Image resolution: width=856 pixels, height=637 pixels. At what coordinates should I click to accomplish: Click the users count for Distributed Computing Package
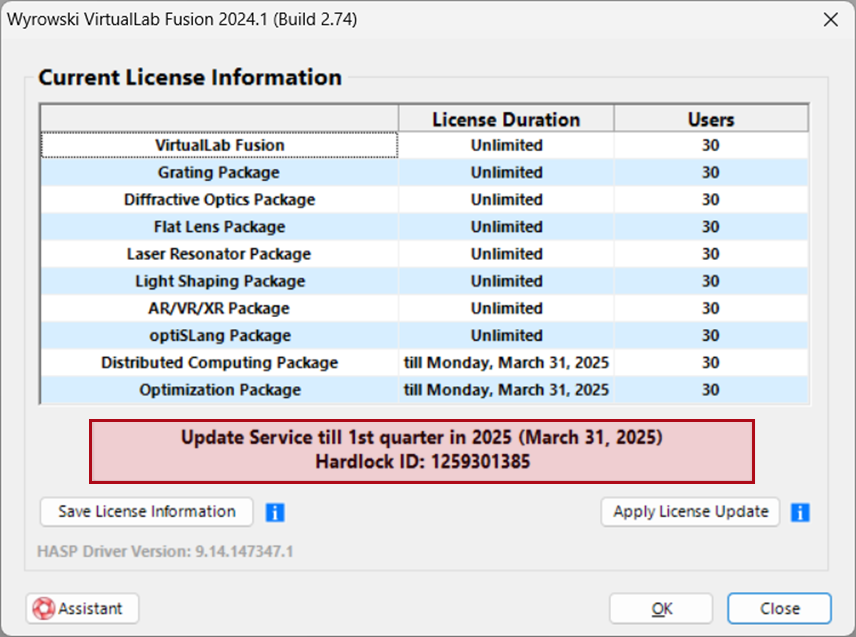coord(711,363)
